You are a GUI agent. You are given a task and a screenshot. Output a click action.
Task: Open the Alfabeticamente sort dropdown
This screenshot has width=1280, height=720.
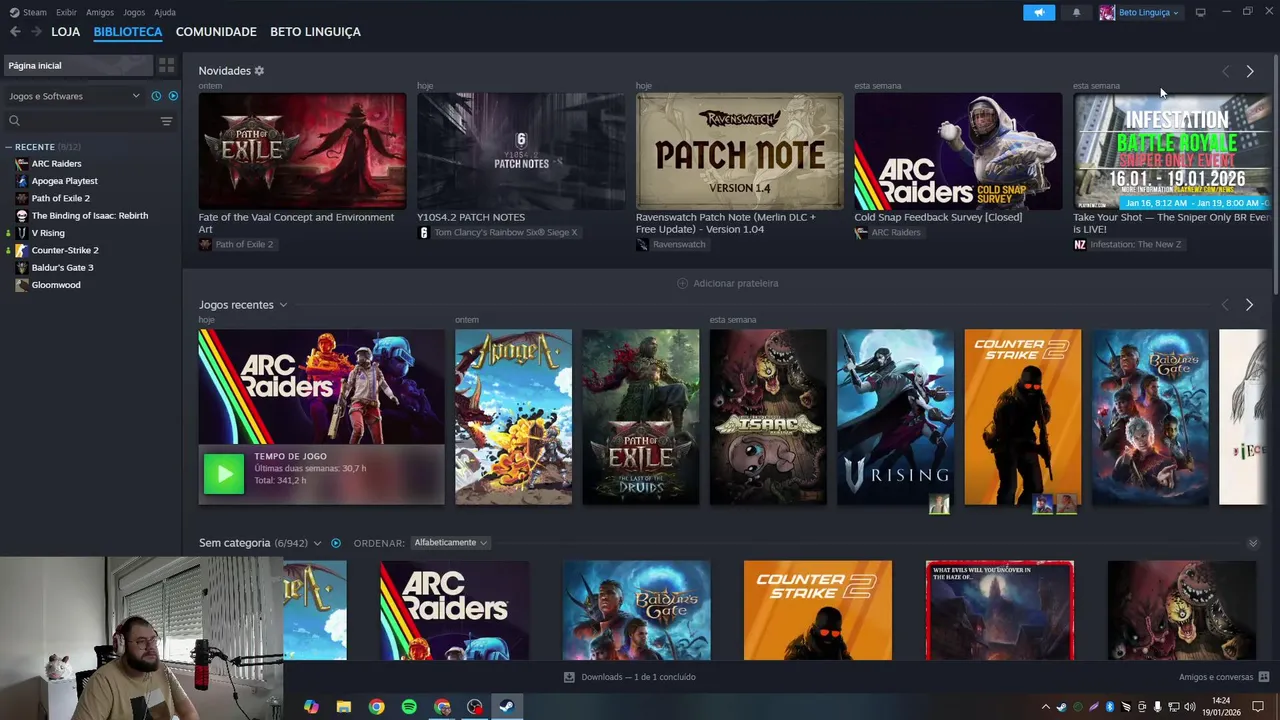pos(450,543)
